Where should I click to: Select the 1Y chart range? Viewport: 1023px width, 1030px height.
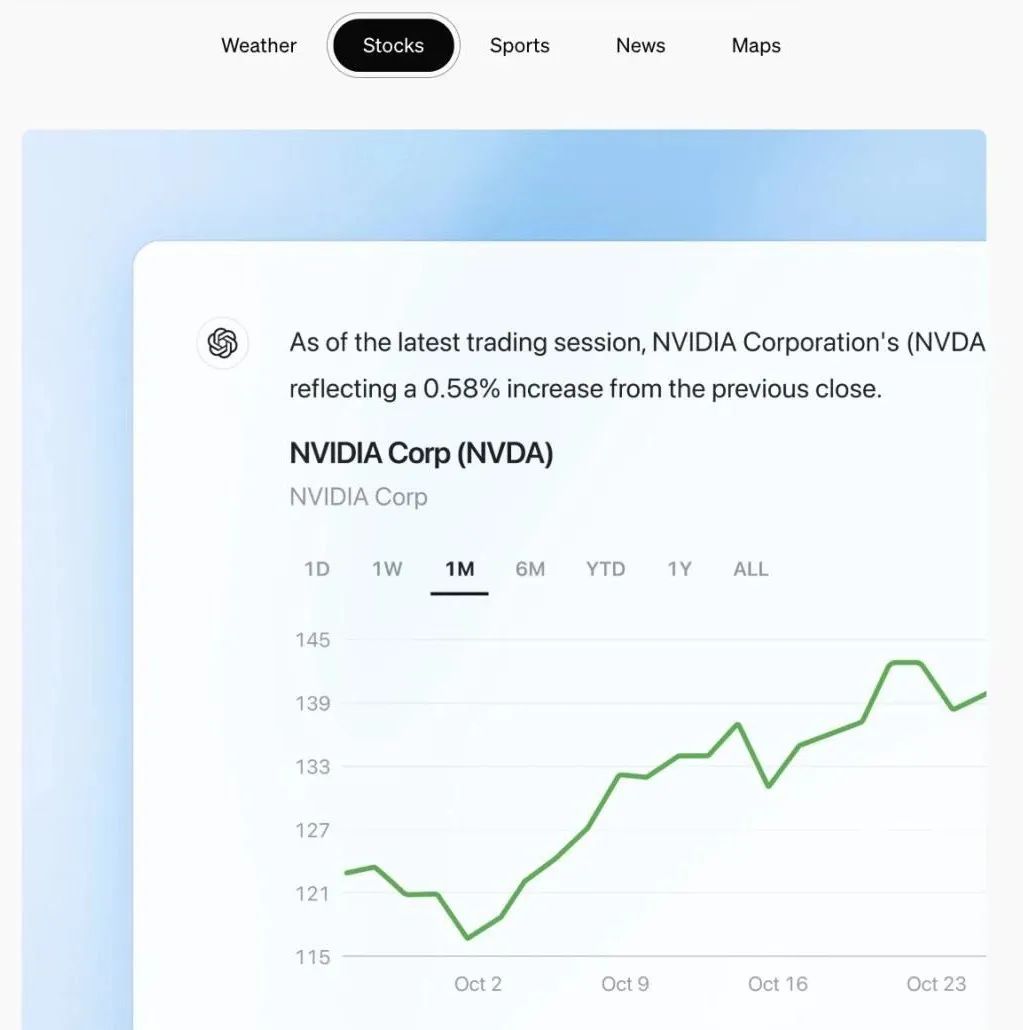(x=679, y=569)
